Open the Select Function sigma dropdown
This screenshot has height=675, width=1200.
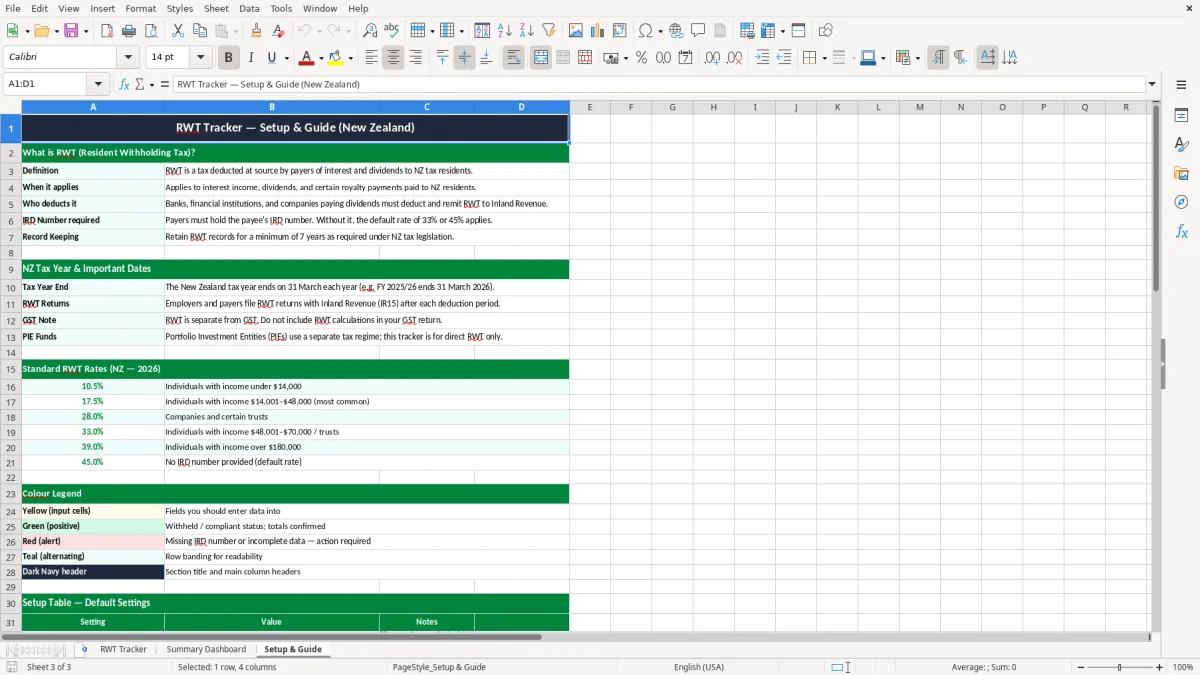coord(152,84)
